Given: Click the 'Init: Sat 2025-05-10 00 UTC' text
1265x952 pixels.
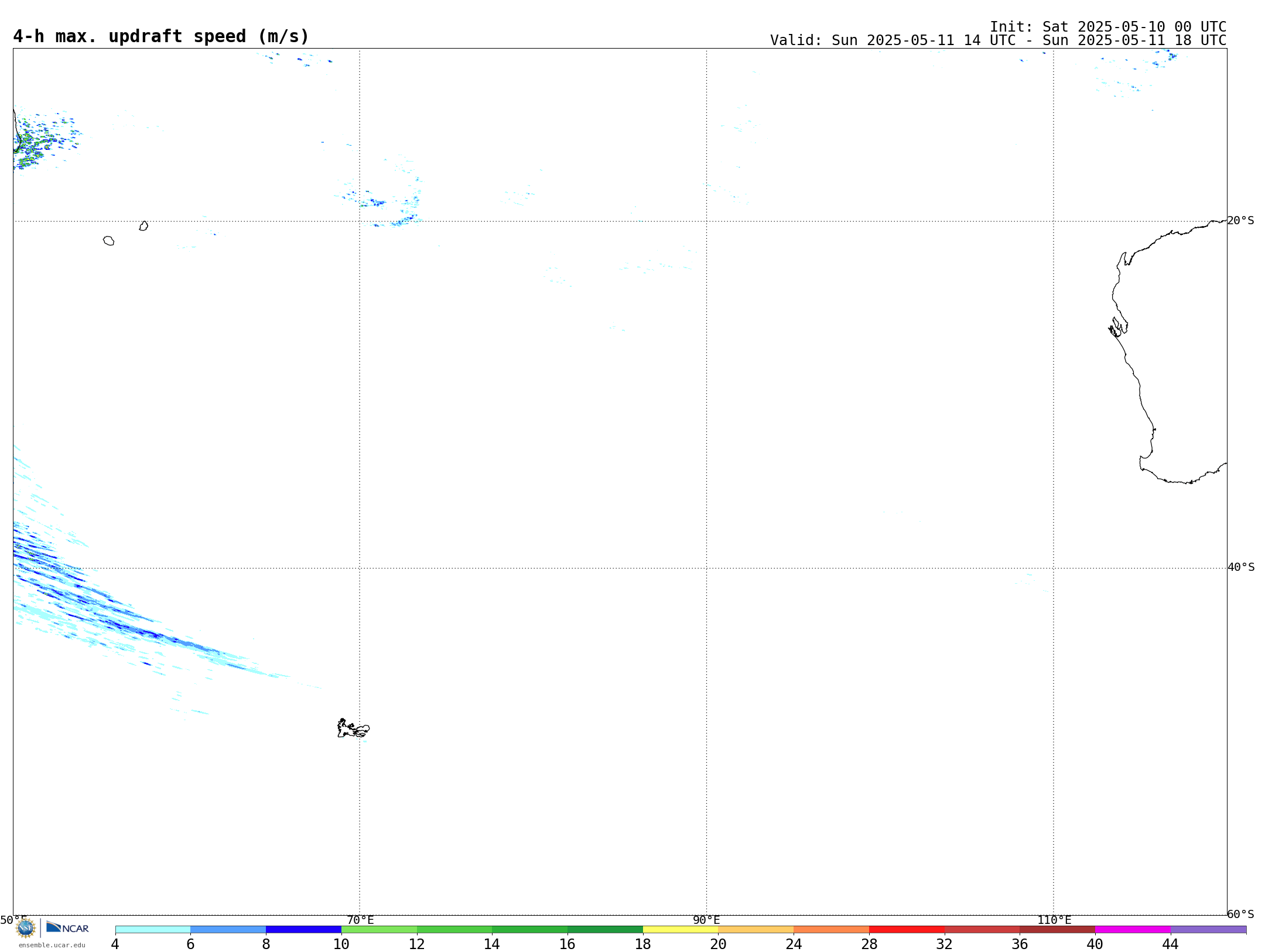Looking at the screenshot, I should point(1108,27).
